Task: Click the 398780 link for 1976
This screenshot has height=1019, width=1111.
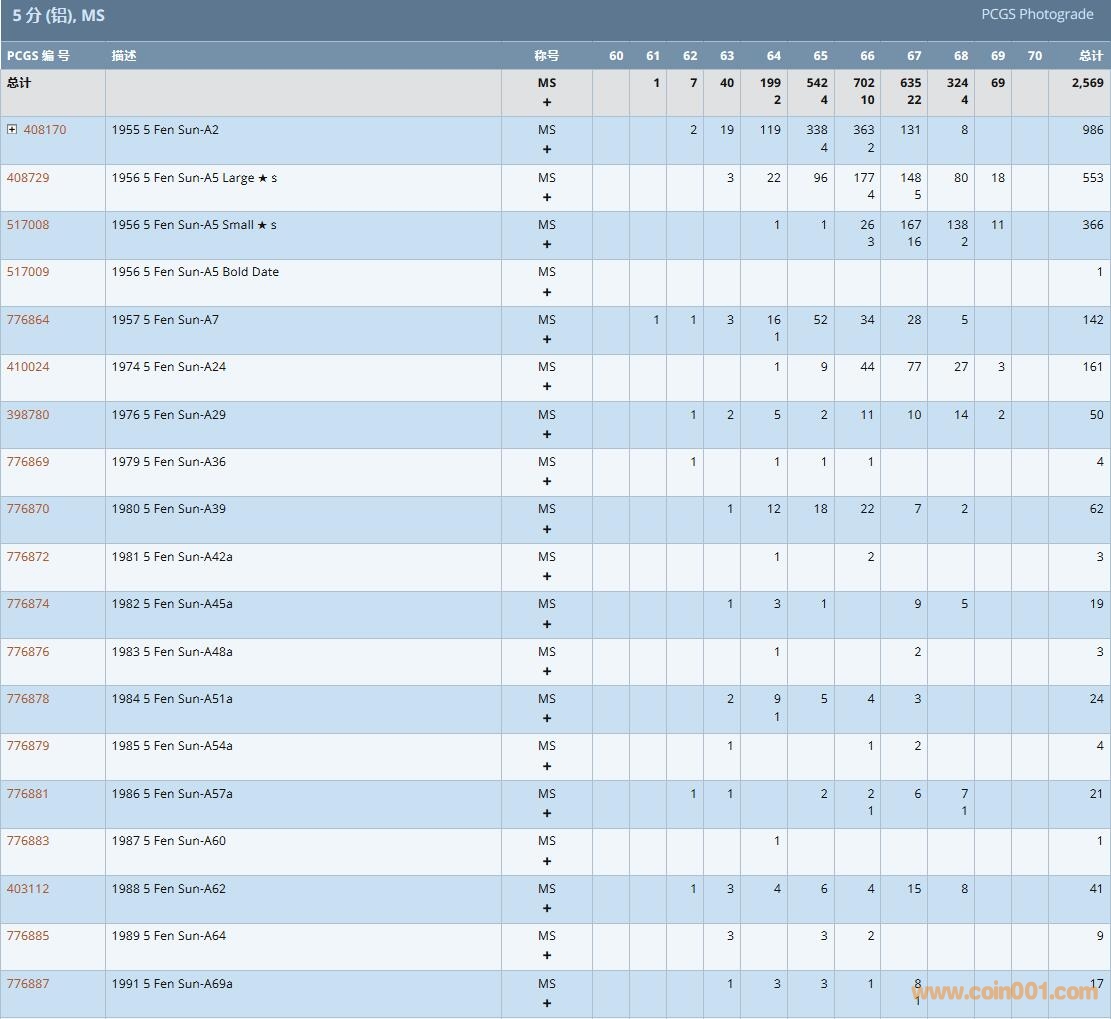Action: click(x=28, y=415)
